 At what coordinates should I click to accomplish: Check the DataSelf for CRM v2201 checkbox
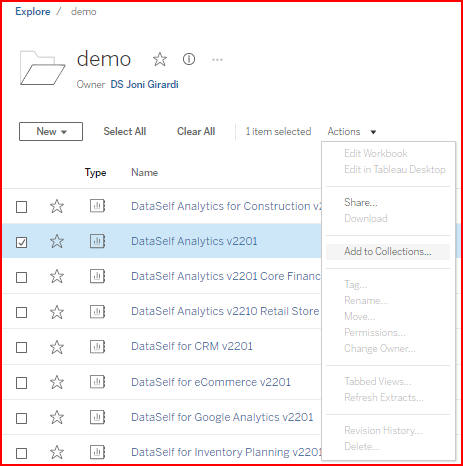(x=22, y=348)
